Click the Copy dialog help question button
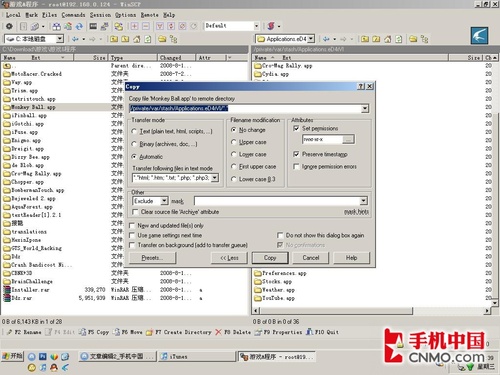This screenshot has height=375, width=500. pyautogui.click(x=361, y=86)
